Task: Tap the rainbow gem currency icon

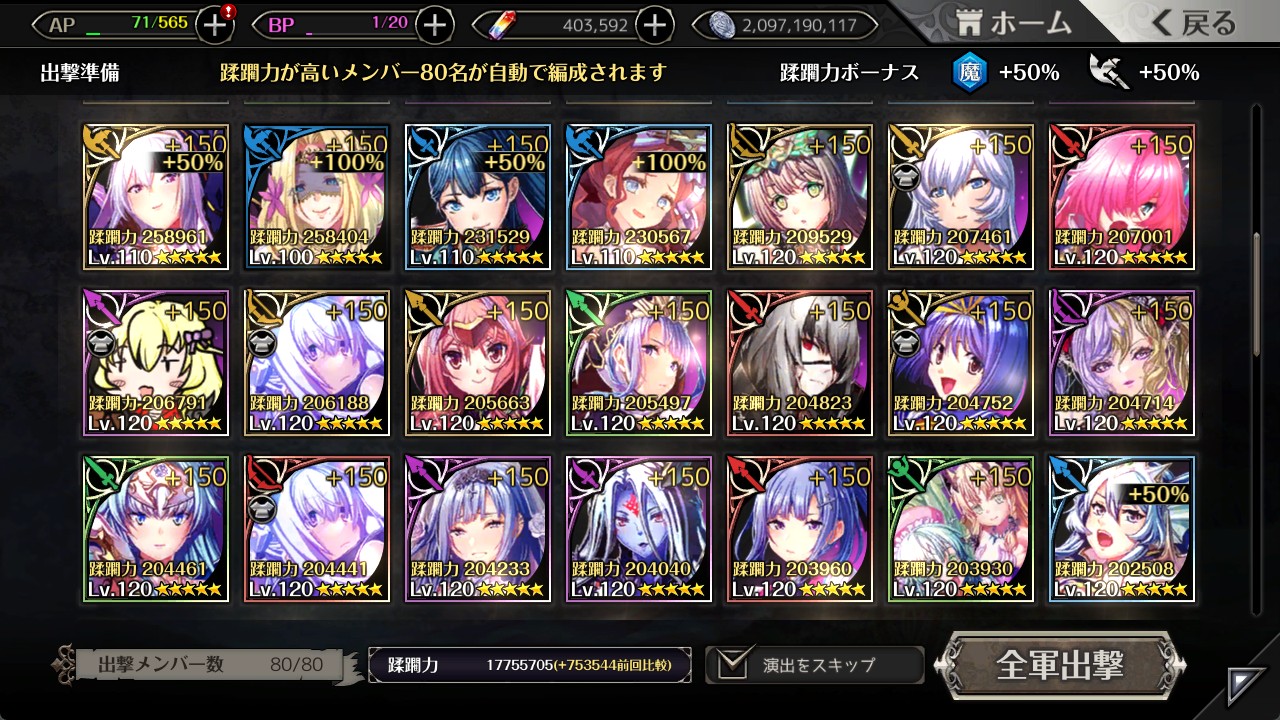Action: (497, 26)
